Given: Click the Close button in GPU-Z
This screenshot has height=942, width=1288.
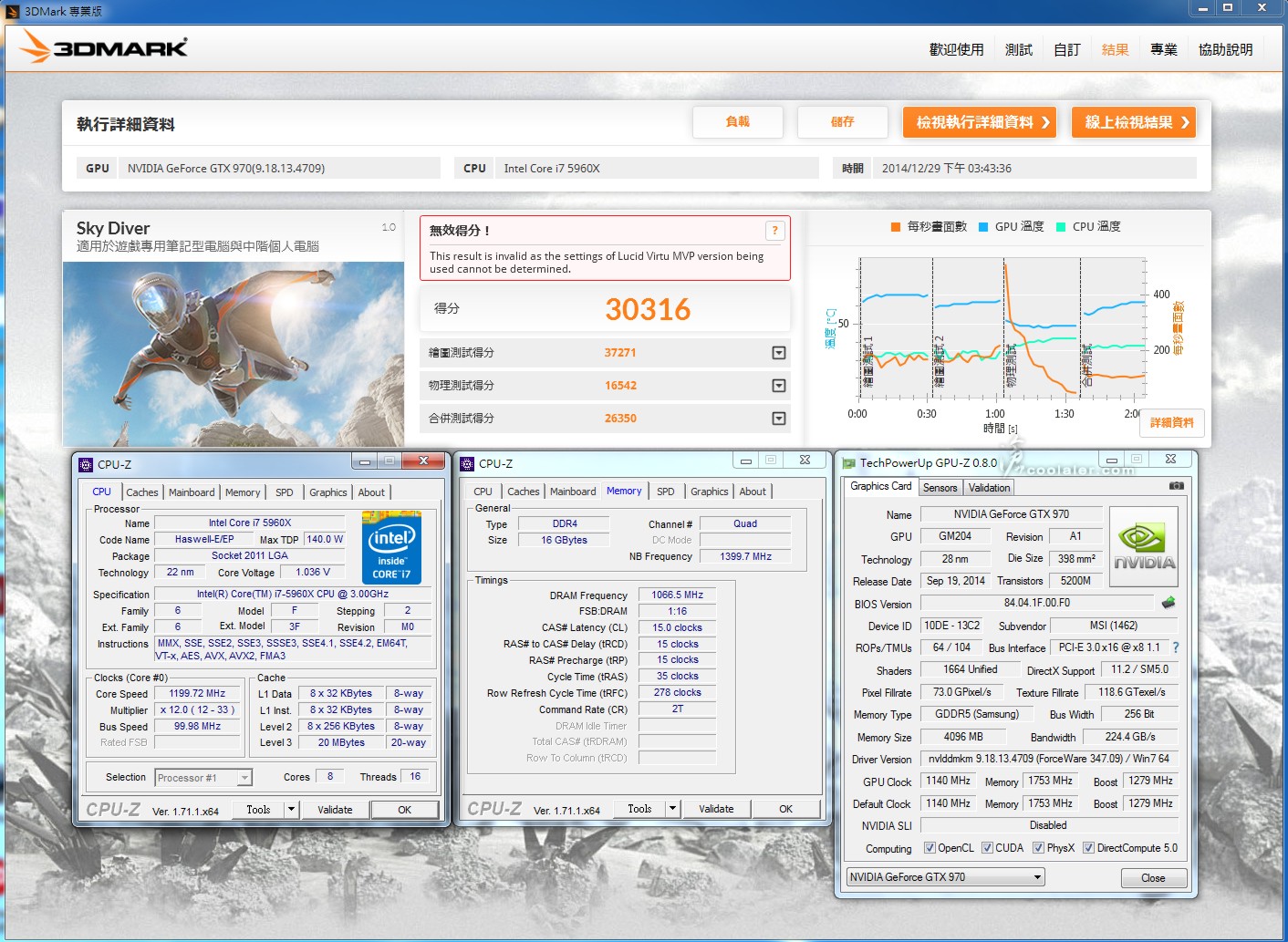Looking at the screenshot, I should click(1153, 878).
